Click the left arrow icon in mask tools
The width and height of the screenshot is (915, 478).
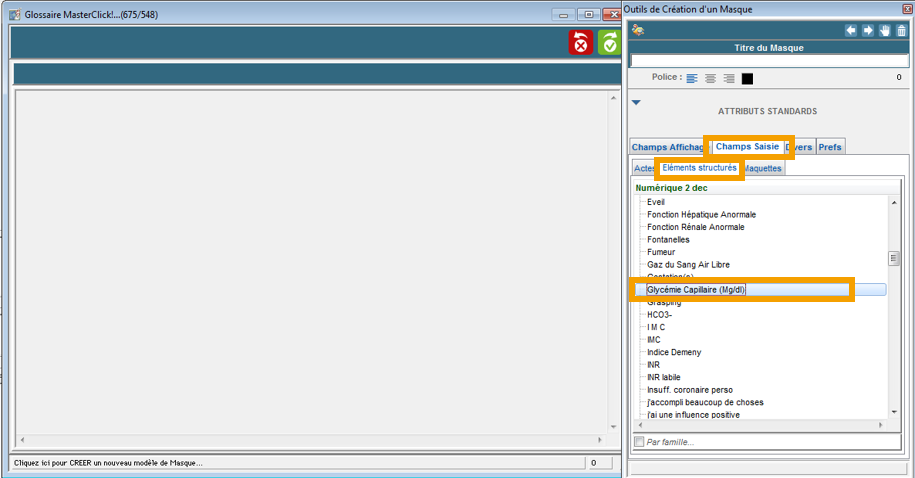(x=851, y=31)
